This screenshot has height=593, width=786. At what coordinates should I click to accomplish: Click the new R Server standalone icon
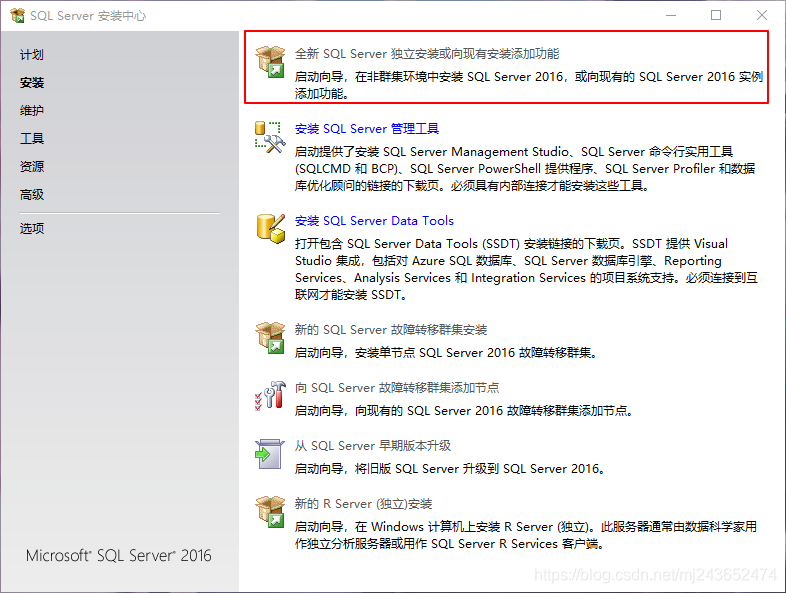point(270,512)
